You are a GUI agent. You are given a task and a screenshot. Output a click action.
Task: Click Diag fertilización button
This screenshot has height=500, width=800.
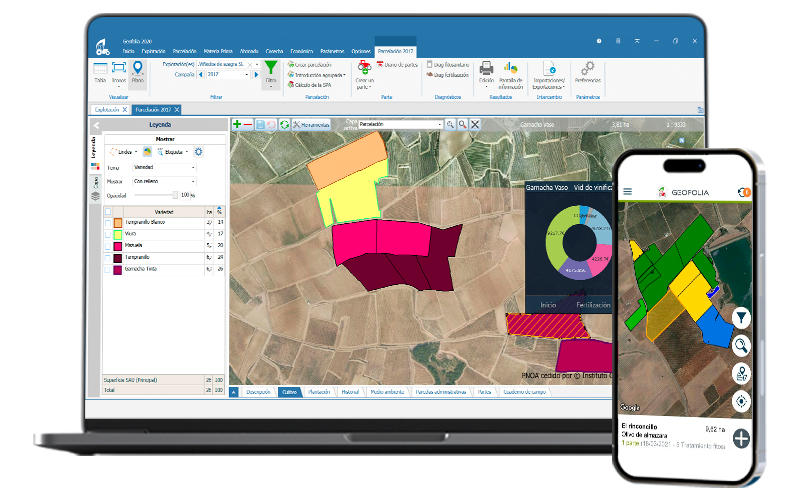click(447, 75)
